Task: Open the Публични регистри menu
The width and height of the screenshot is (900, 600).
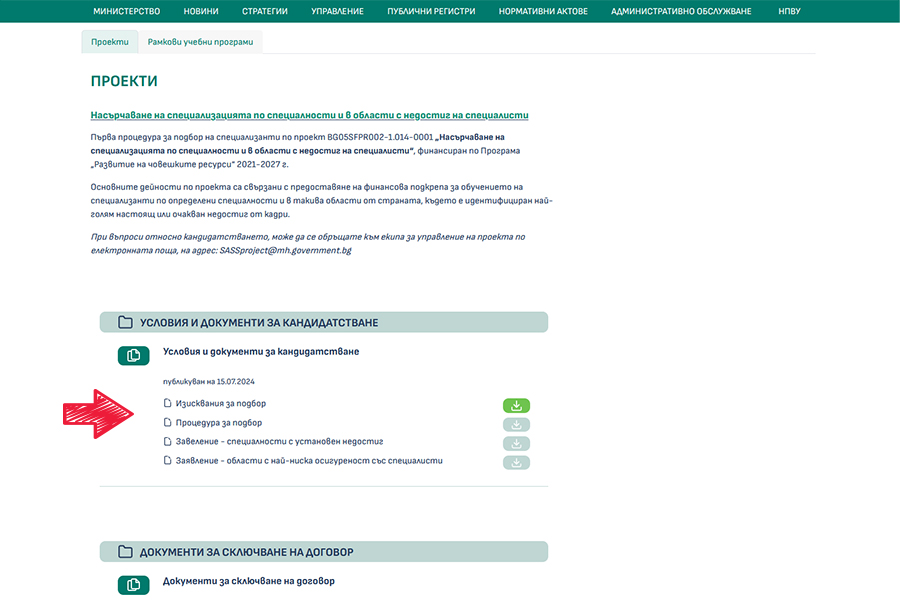Action: [431, 11]
